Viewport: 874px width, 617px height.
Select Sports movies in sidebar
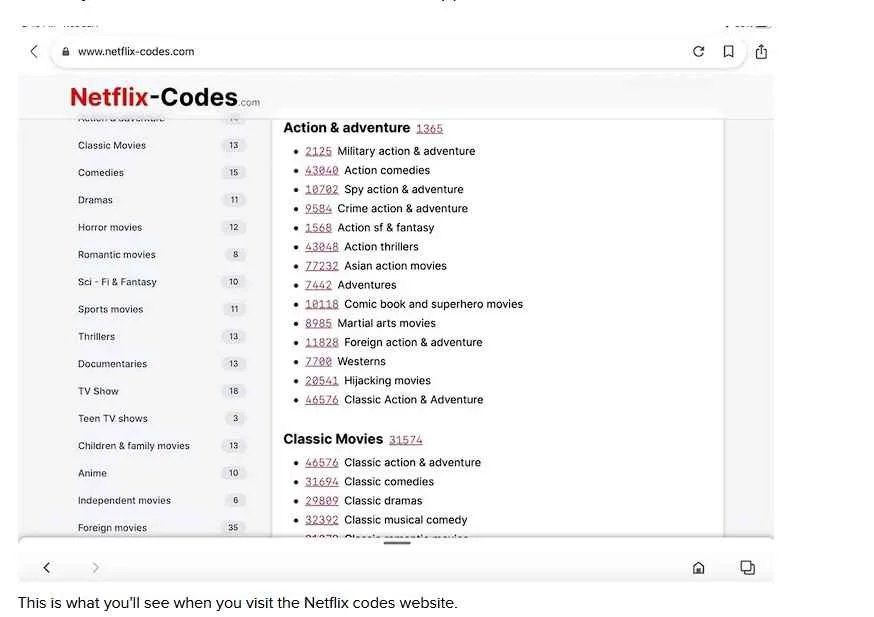[x=110, y=309]
